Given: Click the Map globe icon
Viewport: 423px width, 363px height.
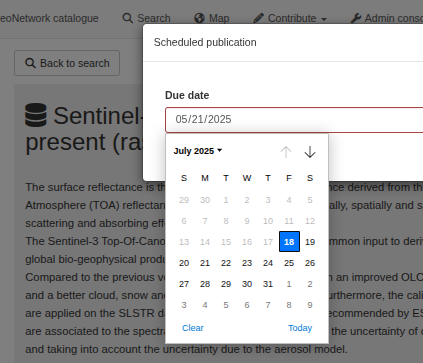Looking at the screenshot, I should 199,18.
